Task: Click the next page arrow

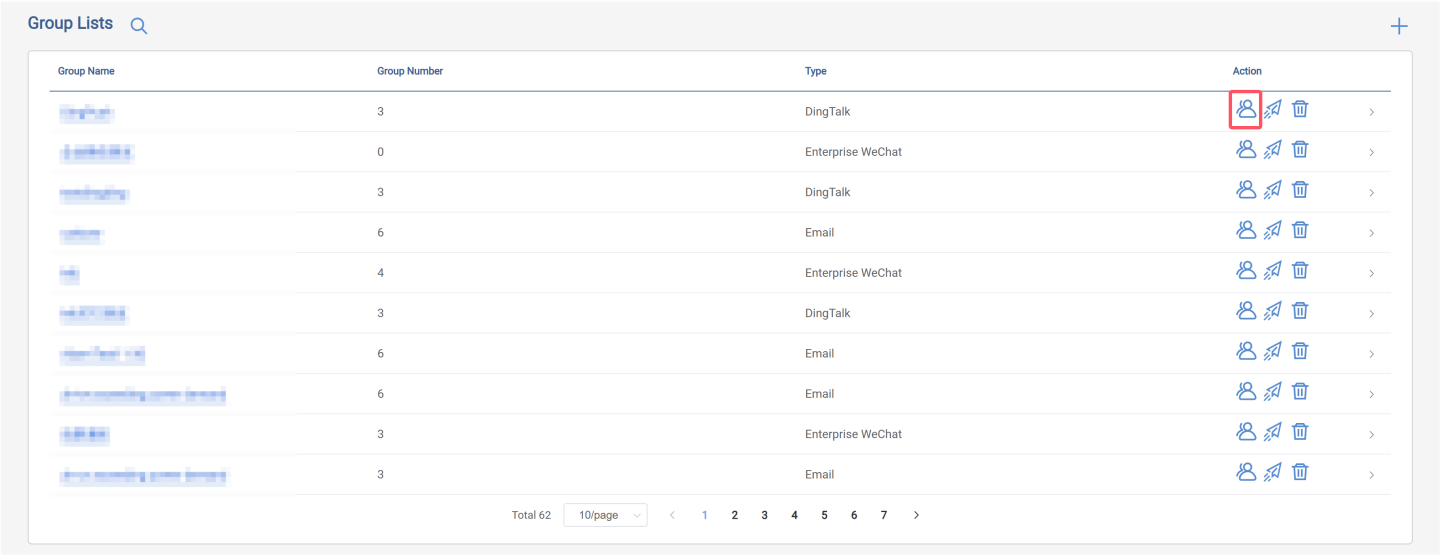Action: click(x=916, y=515)
